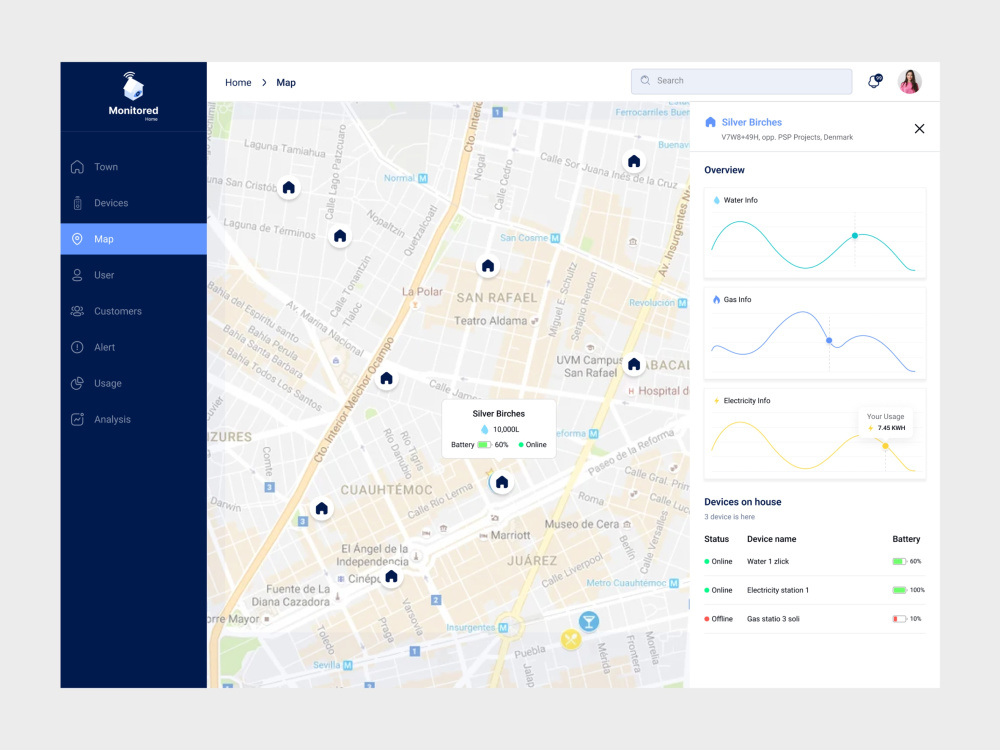Open the Town section

[133, 167]
